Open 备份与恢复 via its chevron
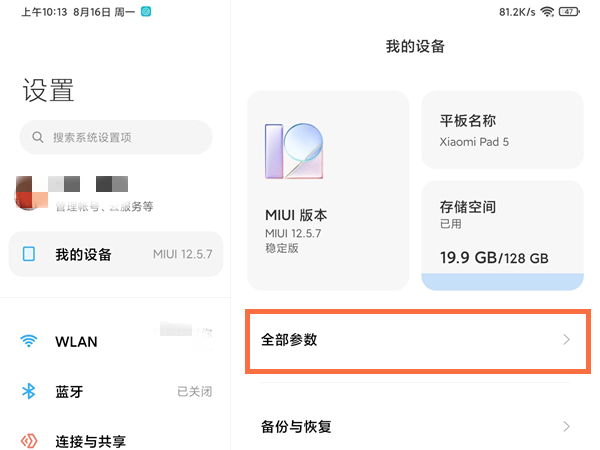600x450 pixels. pos(566,427)
